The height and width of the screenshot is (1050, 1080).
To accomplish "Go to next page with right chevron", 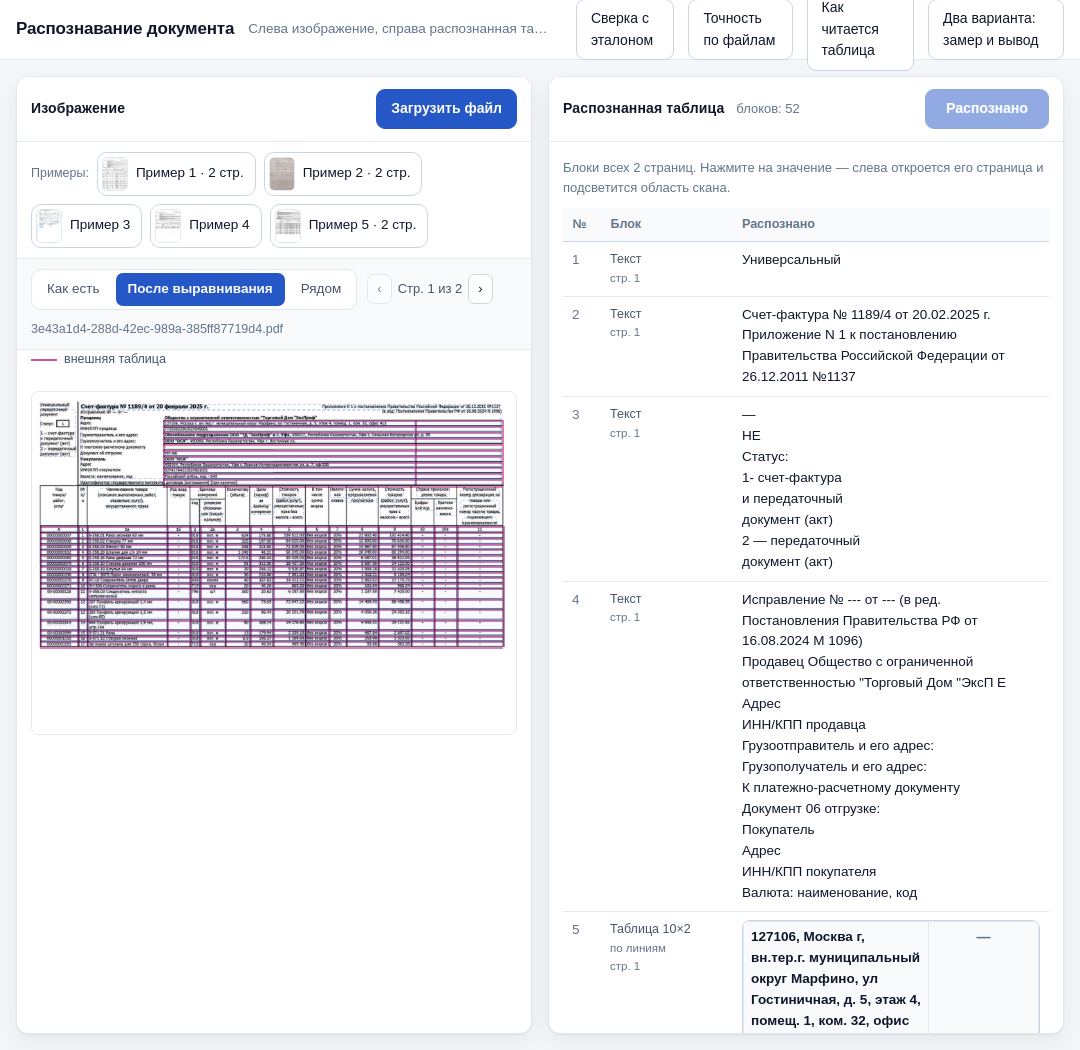I will (480, 289).
